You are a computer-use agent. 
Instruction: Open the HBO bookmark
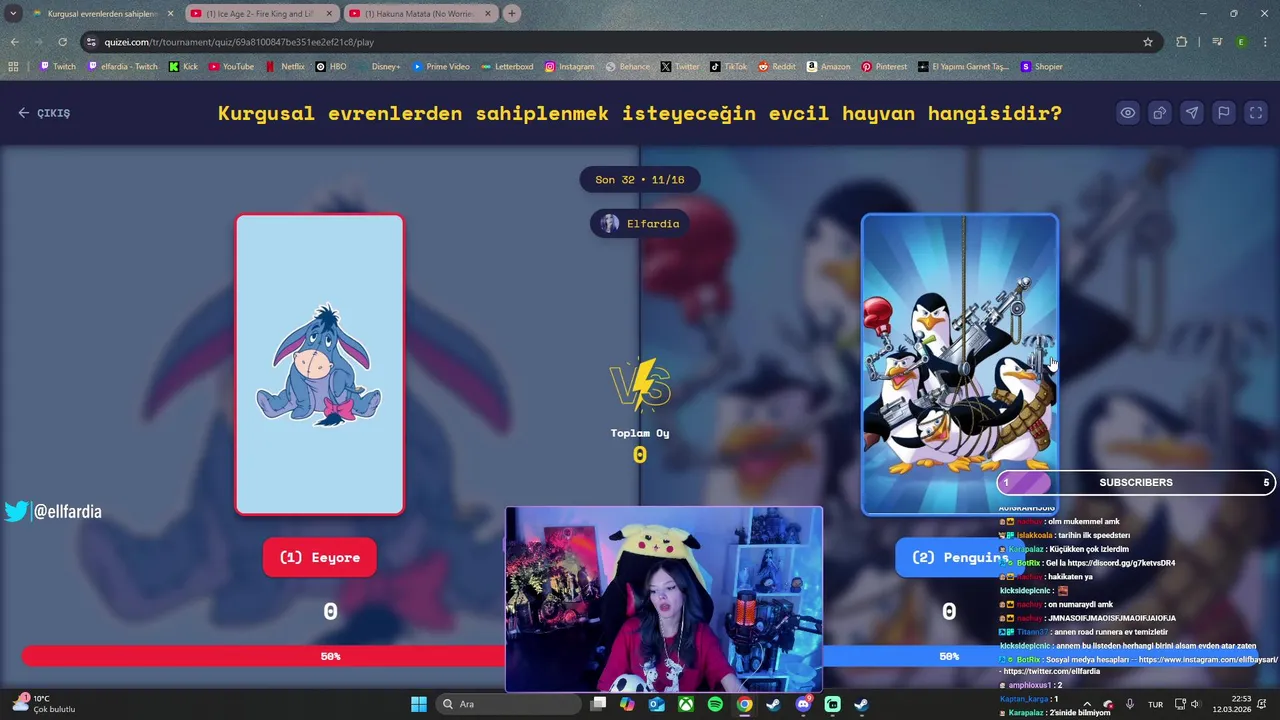331,67
